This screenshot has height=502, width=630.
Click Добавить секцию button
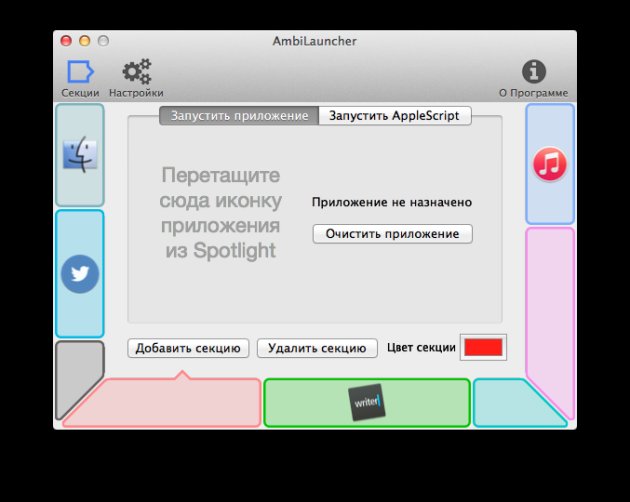click(188, 348)
